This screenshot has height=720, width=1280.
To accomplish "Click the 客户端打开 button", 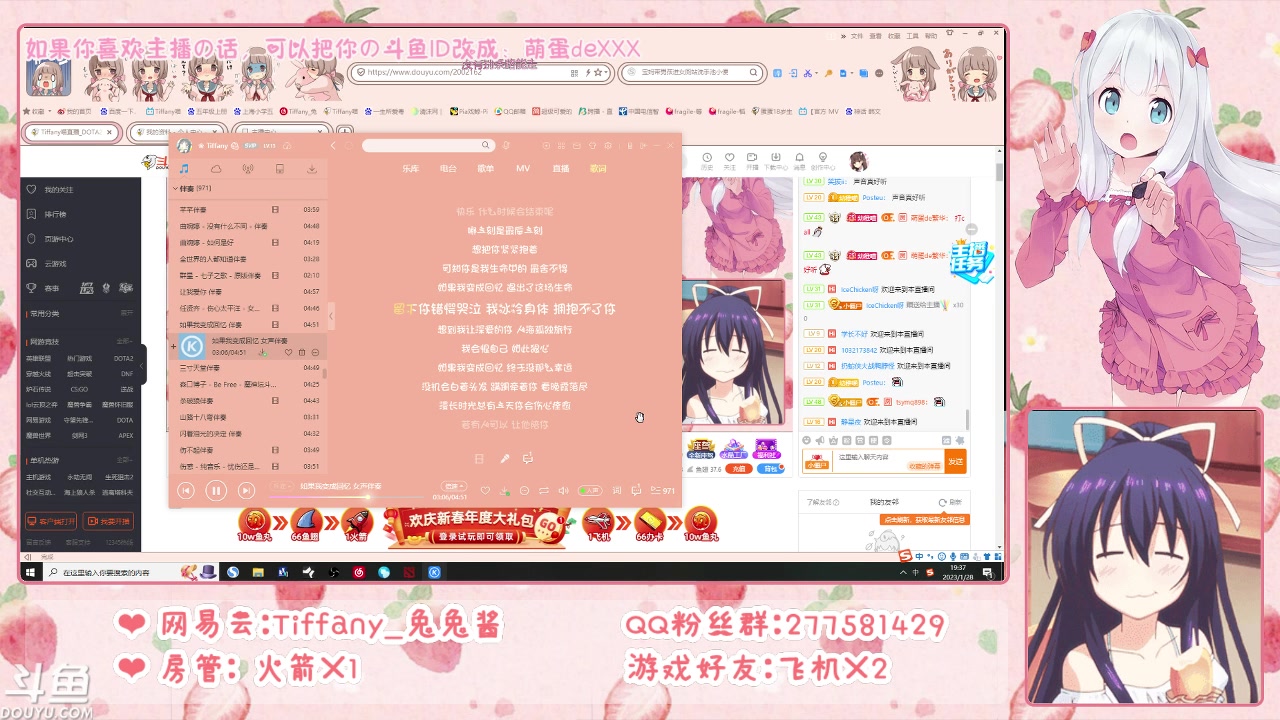I will click(51, 521).
